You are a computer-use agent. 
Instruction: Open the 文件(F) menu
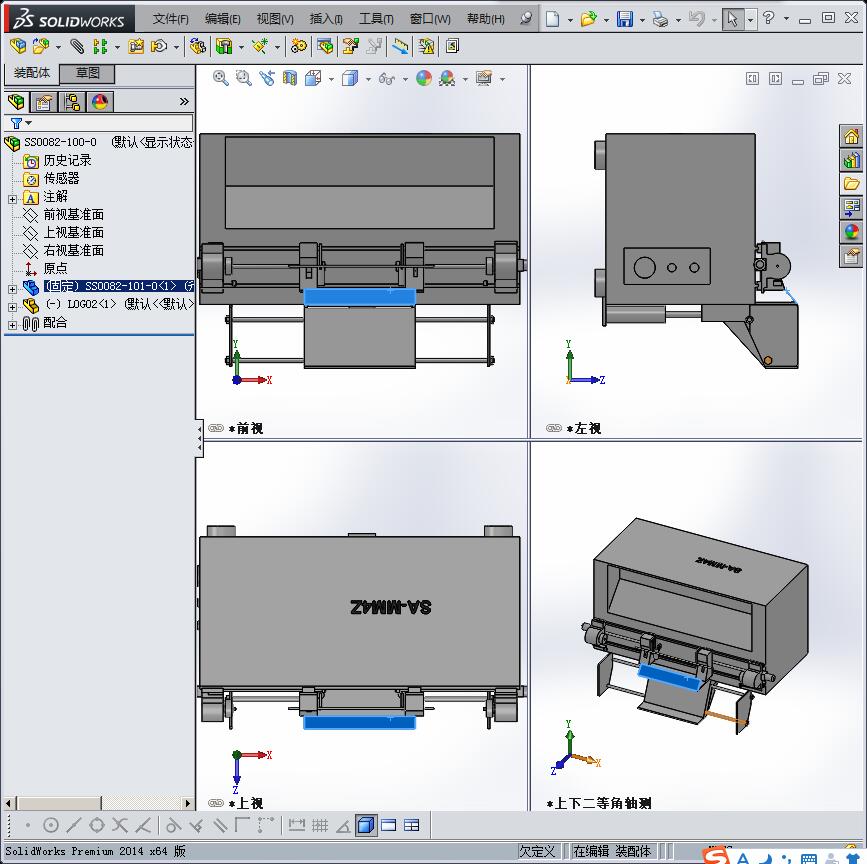coord(170,19)
